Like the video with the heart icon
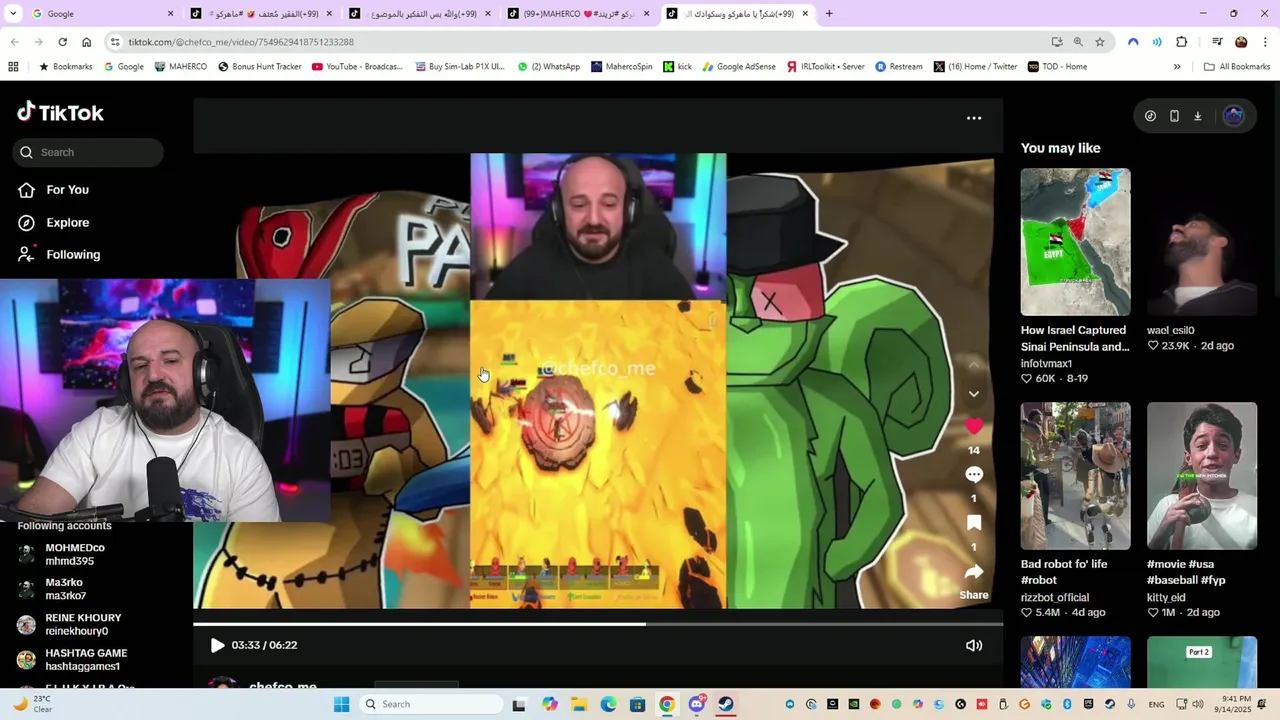1280x720 pixels. 974,426
